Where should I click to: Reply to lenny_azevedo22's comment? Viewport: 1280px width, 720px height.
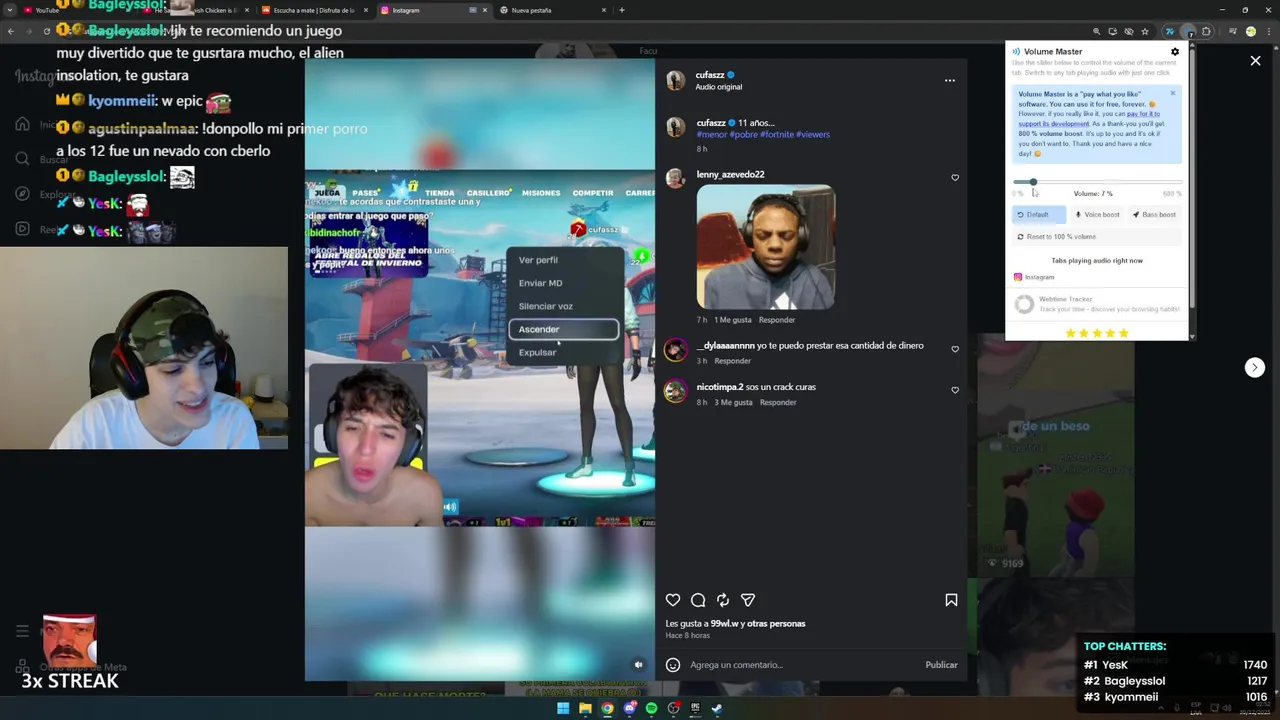[777, 320]
